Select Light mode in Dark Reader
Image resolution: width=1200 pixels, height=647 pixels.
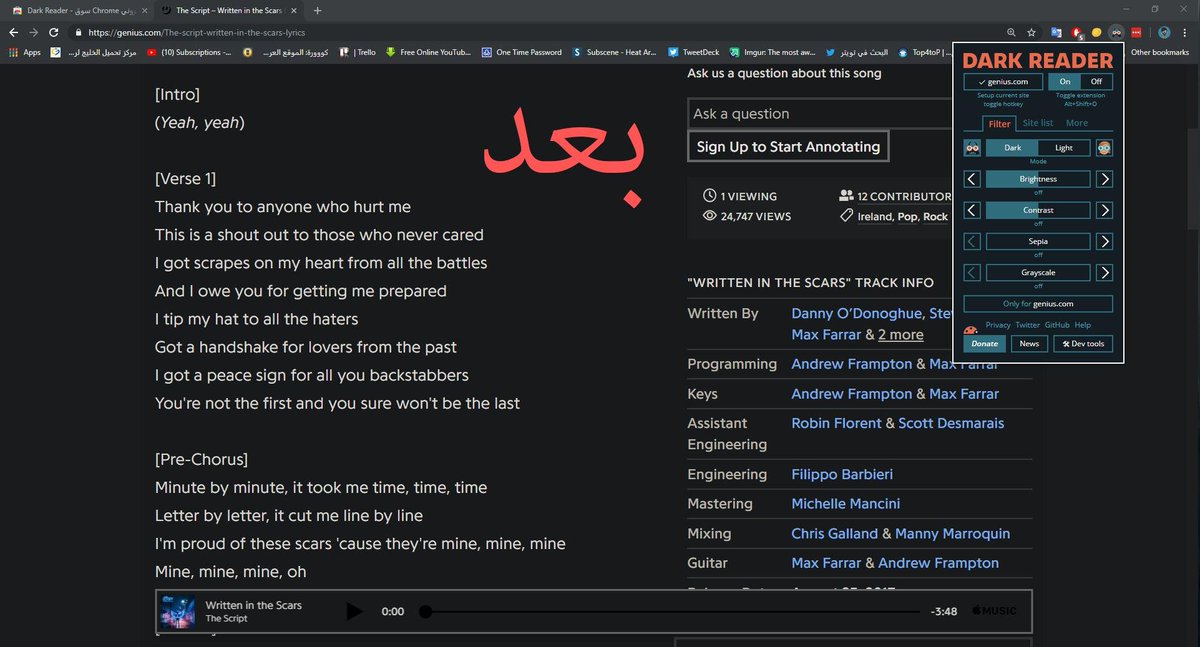tap(1064, 148)
